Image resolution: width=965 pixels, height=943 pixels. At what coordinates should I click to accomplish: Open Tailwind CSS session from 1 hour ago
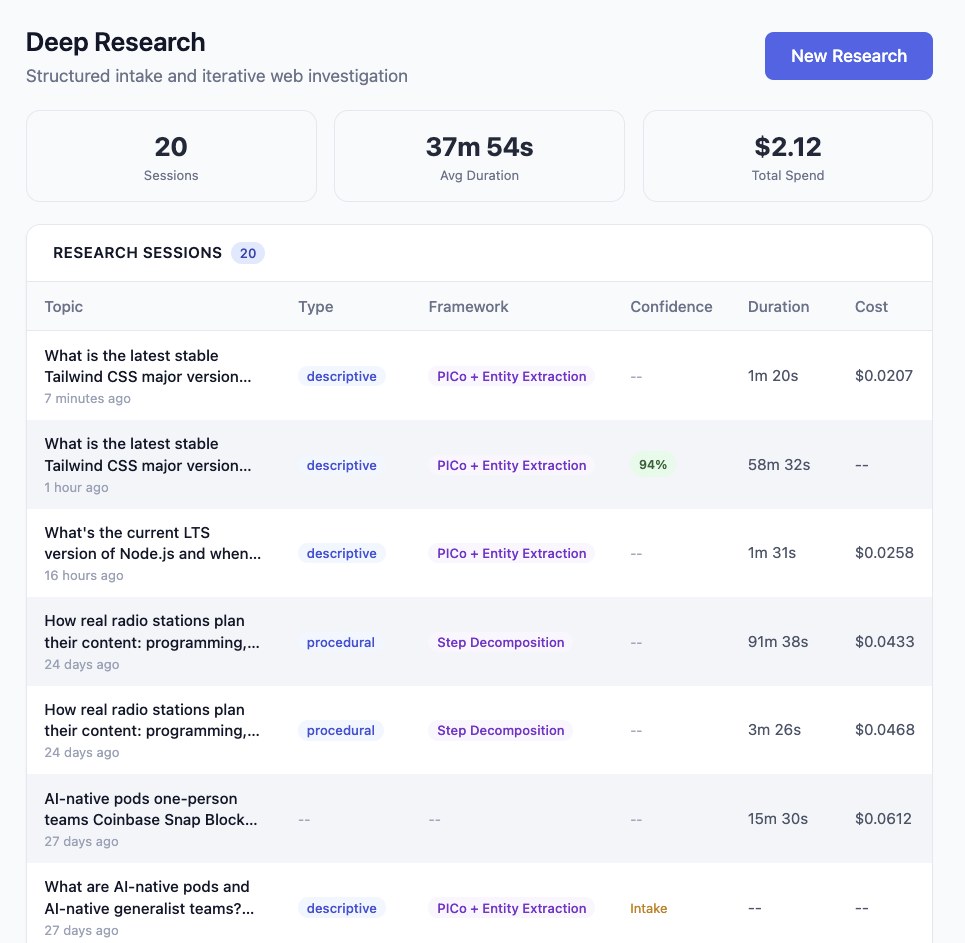pyautogui.click(x=479, y=465)
